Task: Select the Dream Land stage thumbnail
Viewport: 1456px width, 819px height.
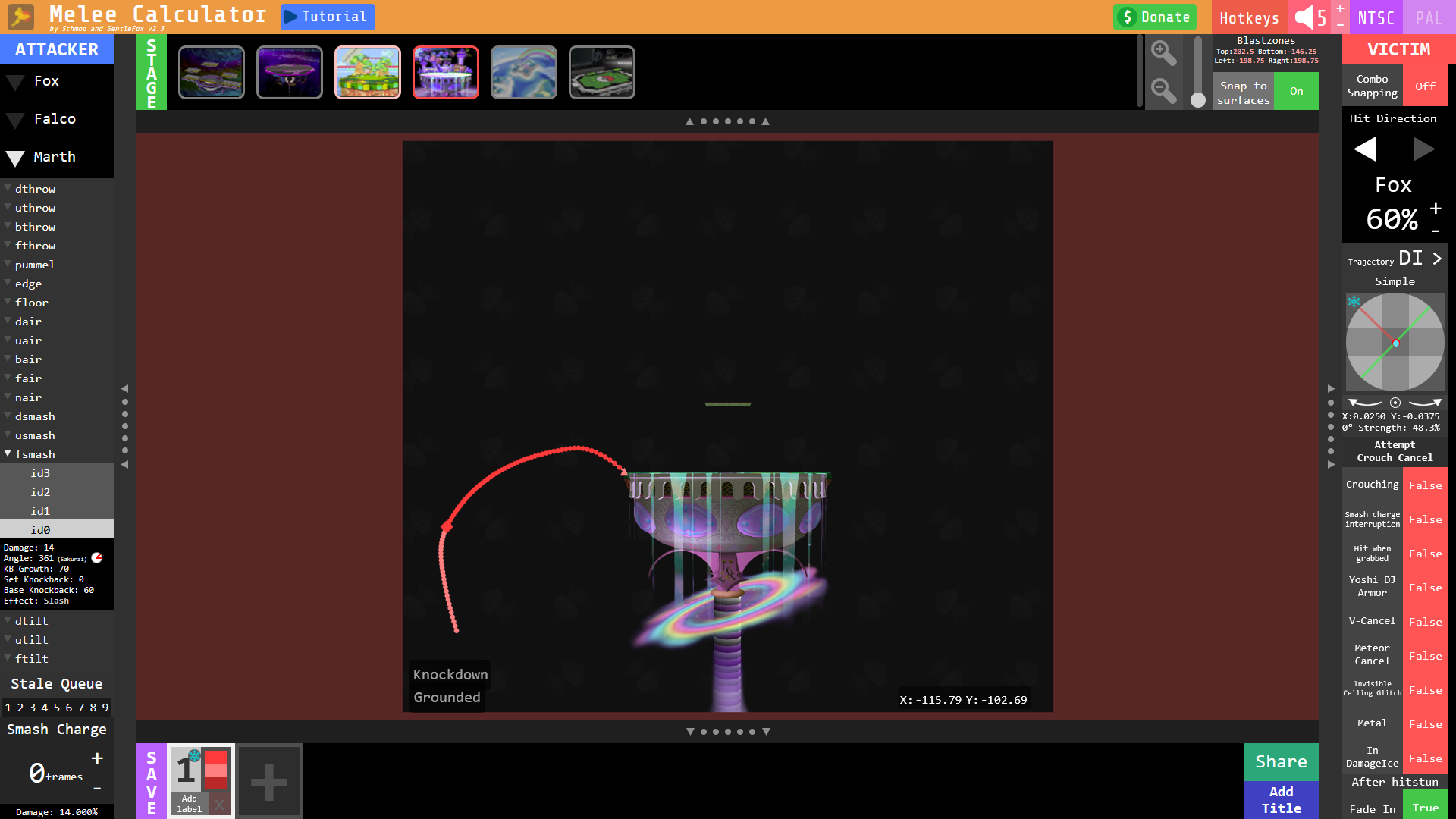Action: pos(524,72)
